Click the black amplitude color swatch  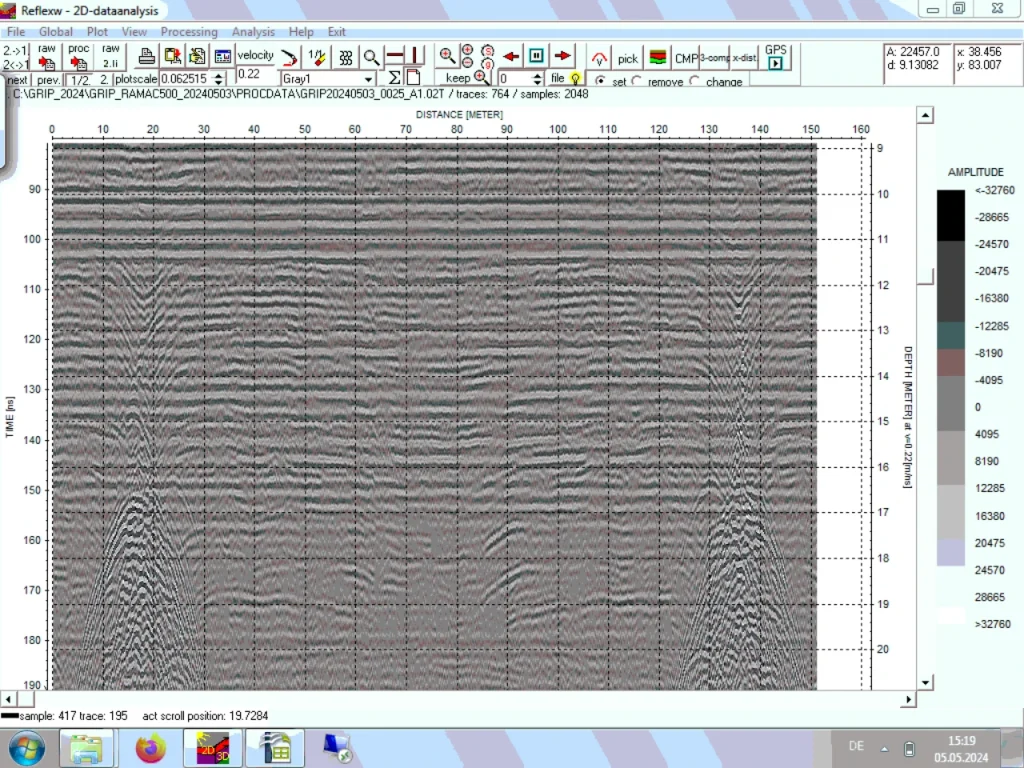click(x=951, y=216)
